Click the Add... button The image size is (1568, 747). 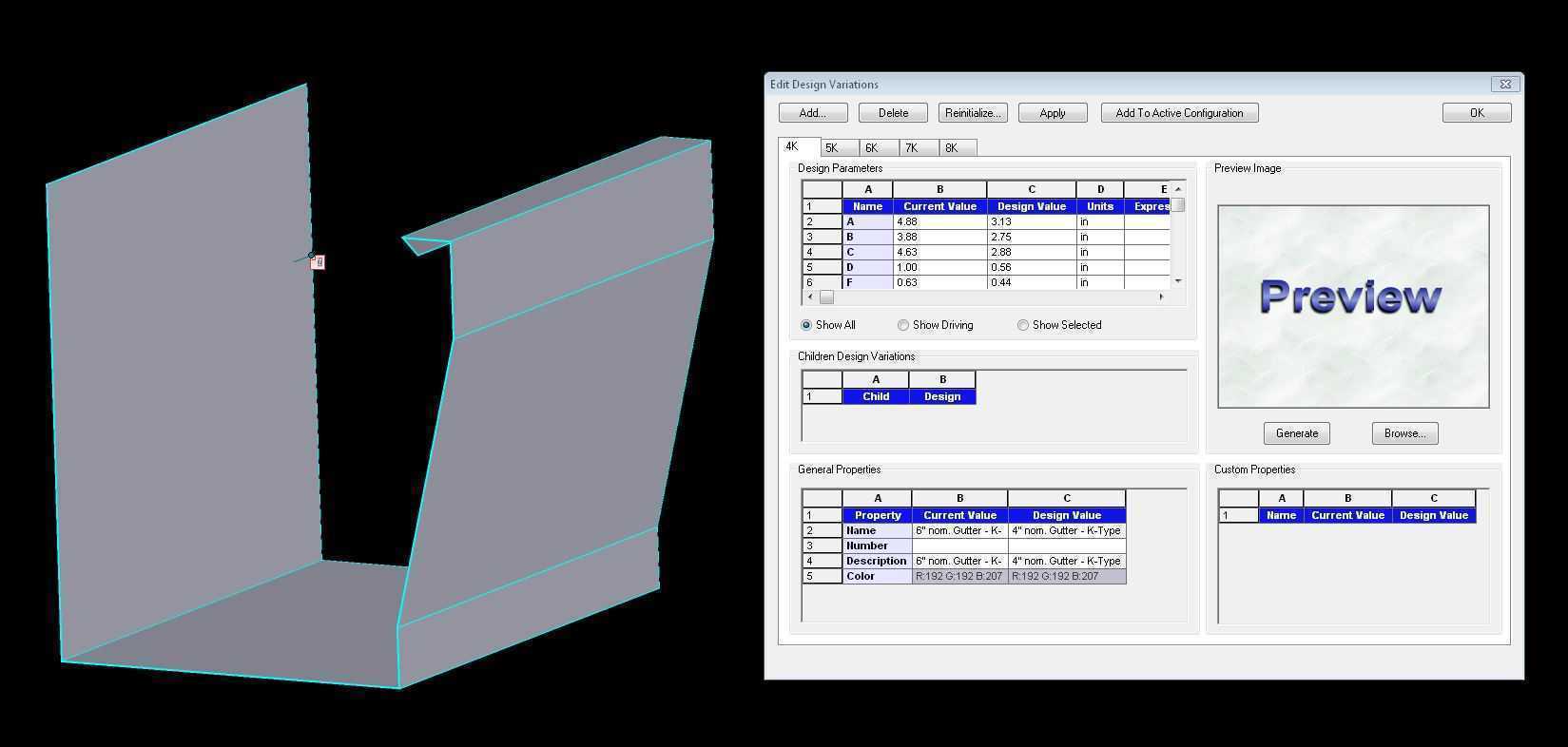pos(813,113)
